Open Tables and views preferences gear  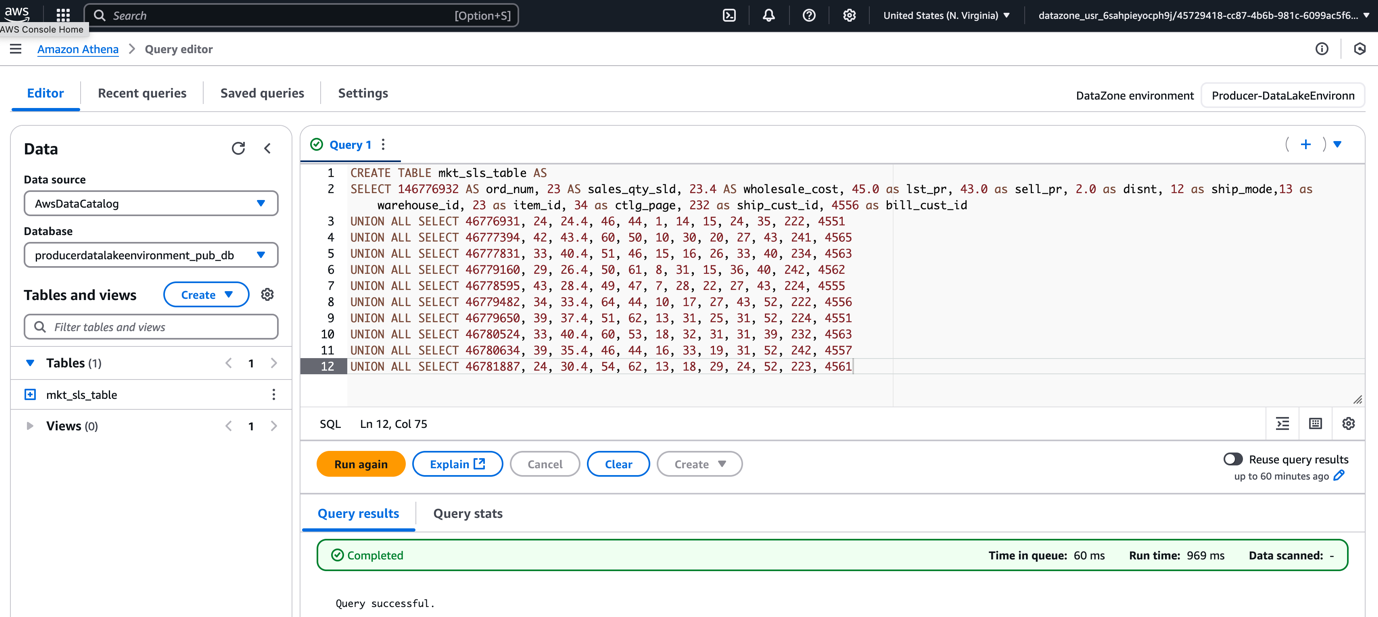[x=266, y=294]
